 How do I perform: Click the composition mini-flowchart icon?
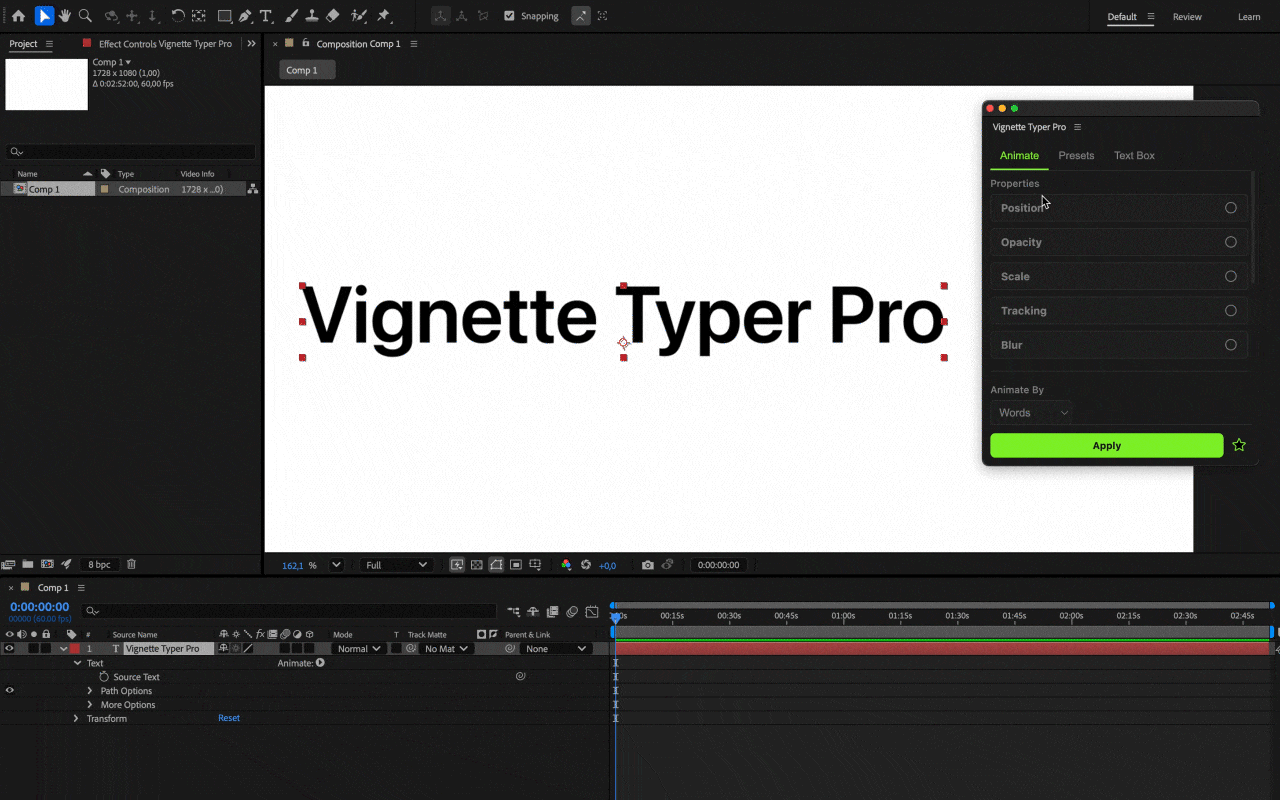513,611
